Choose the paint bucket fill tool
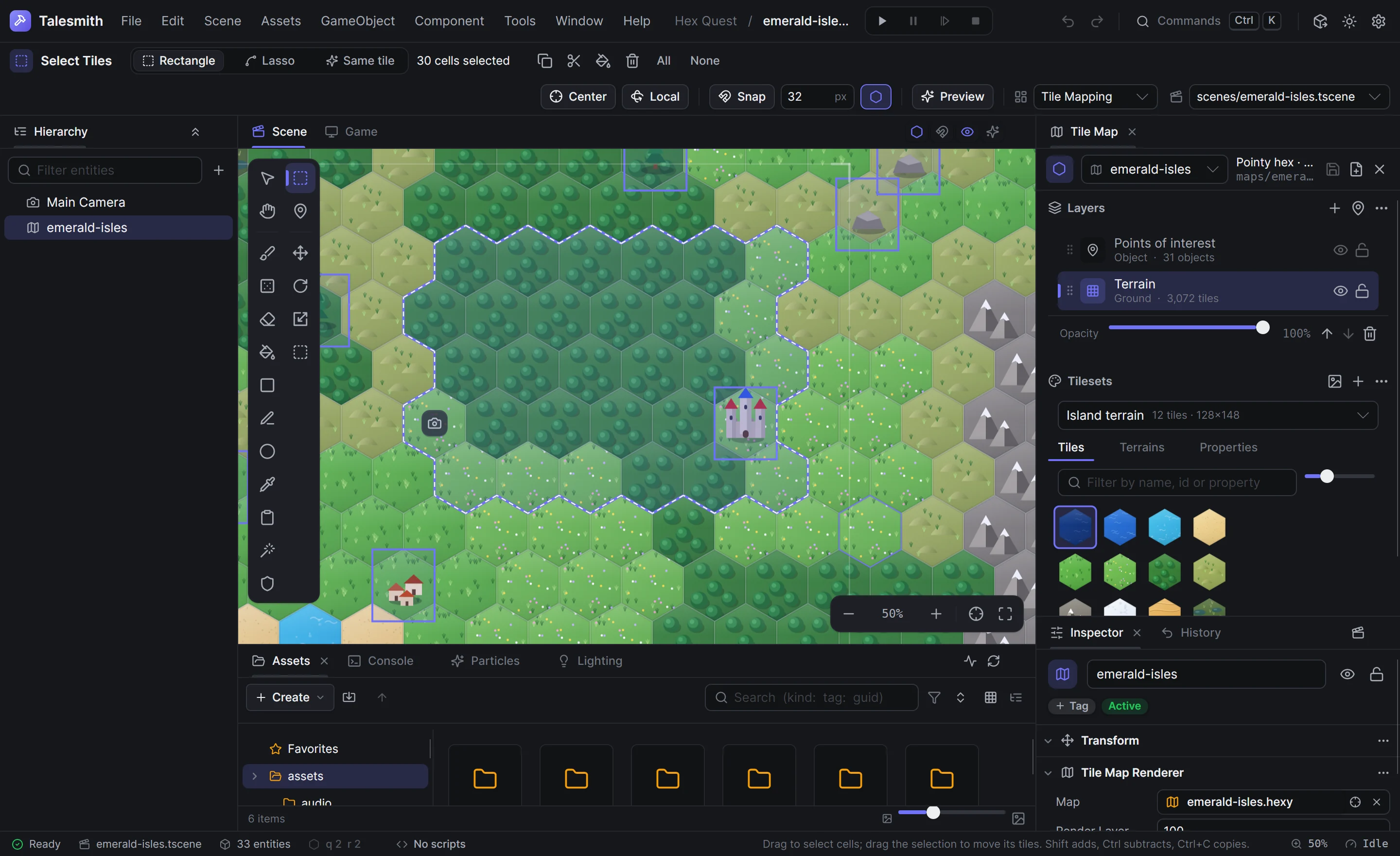The image size is (1400, 856). click(x=267, y=353)
